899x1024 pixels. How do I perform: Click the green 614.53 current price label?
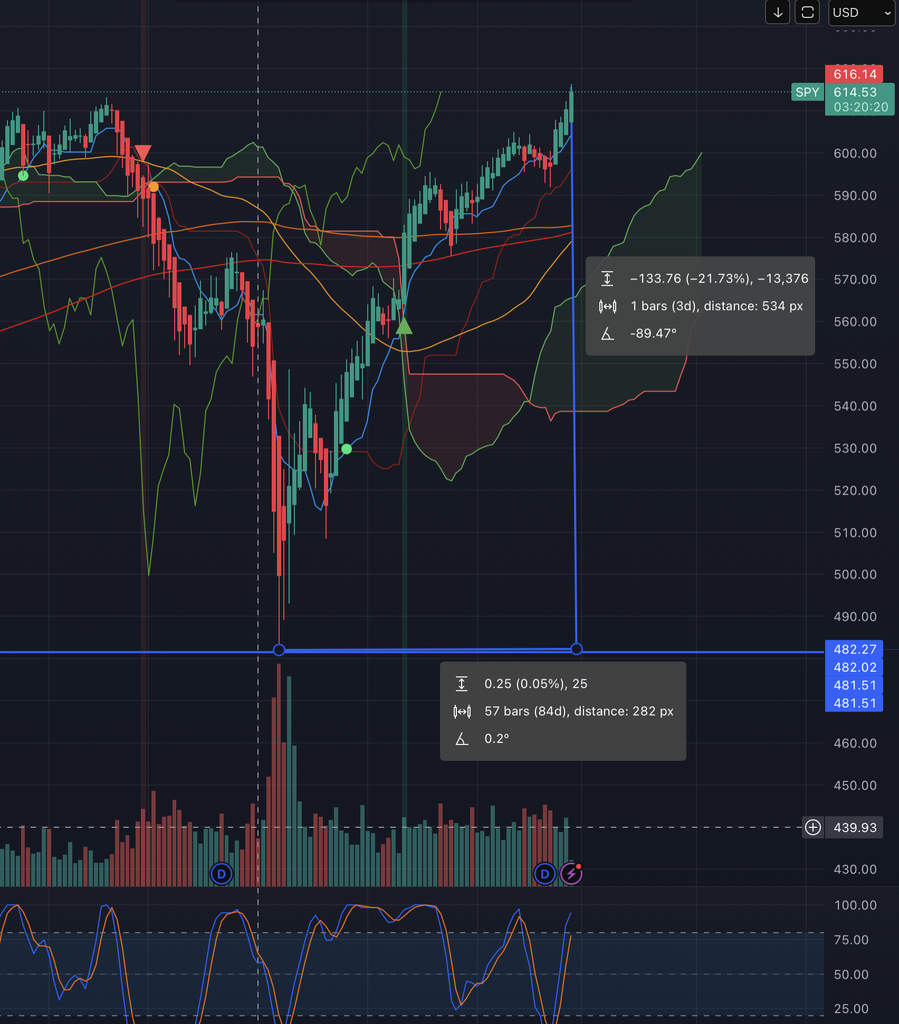854,92
